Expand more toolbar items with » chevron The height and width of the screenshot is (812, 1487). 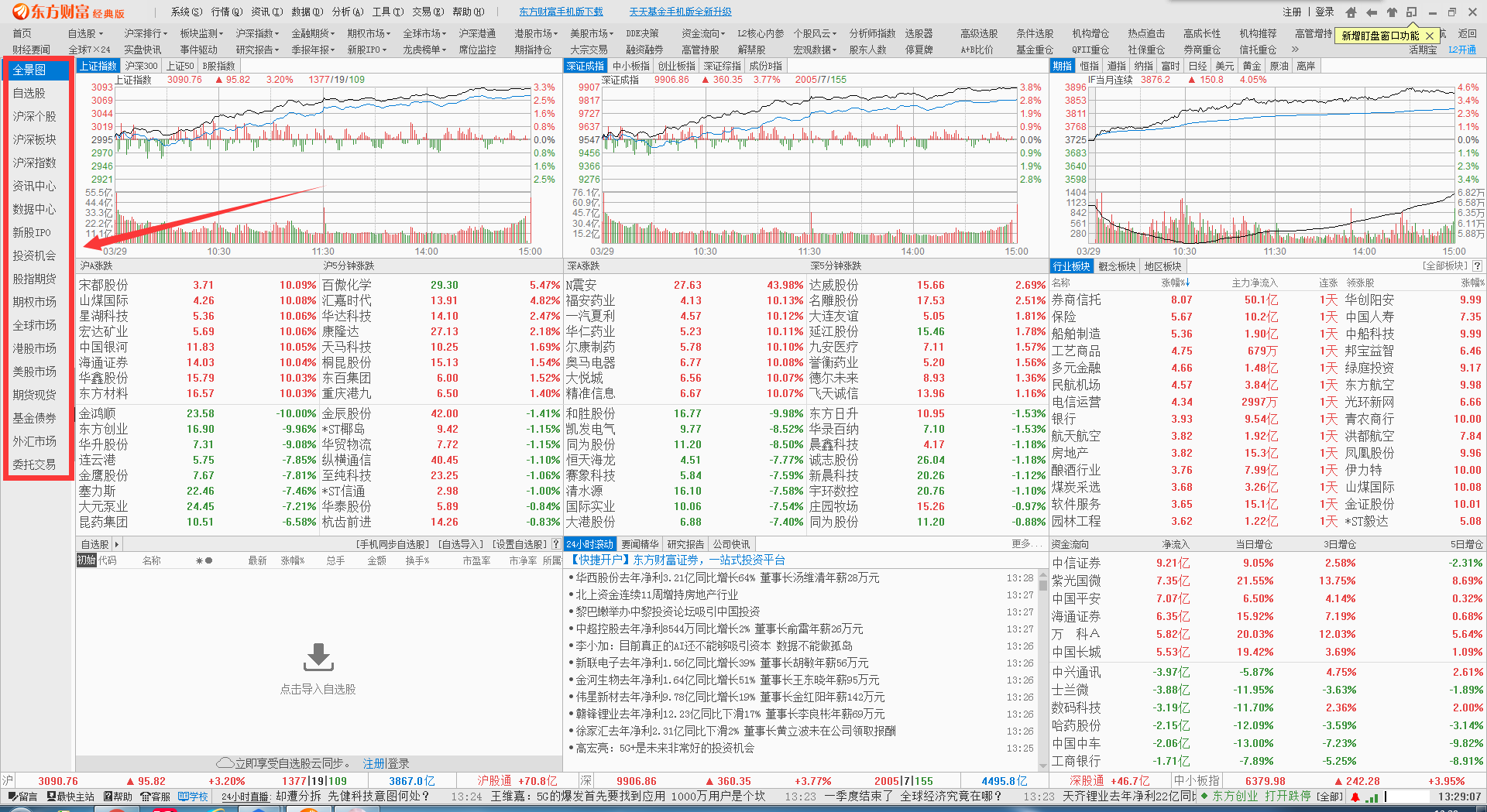click(x=1295, y=50)
